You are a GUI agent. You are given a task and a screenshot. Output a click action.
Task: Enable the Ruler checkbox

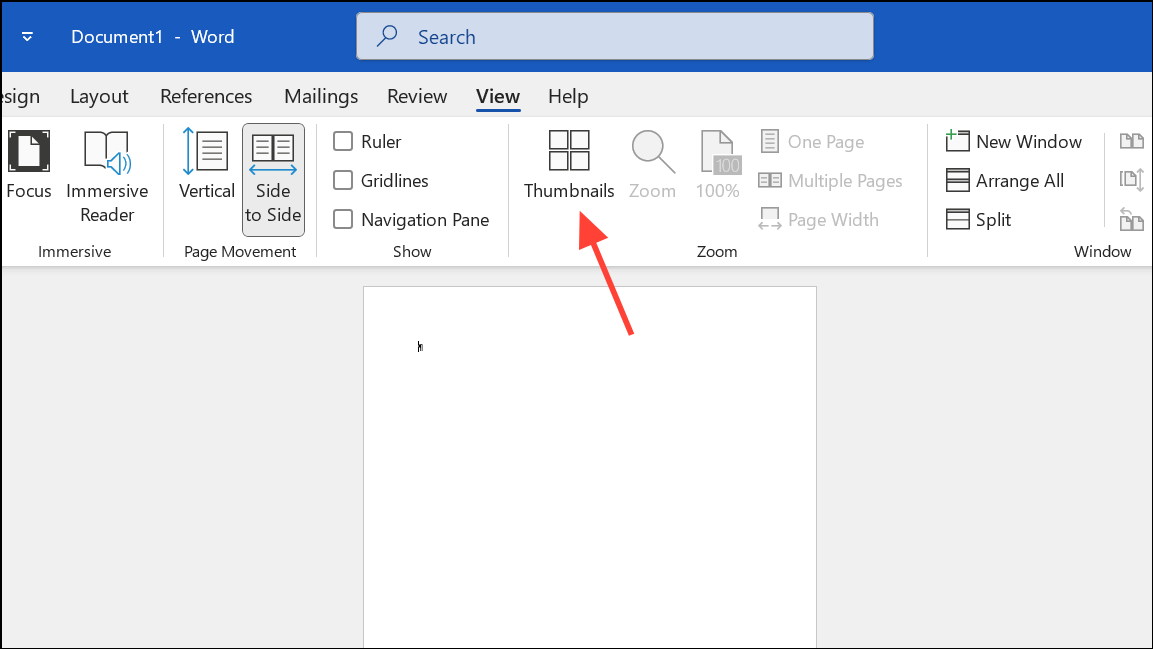344,141
